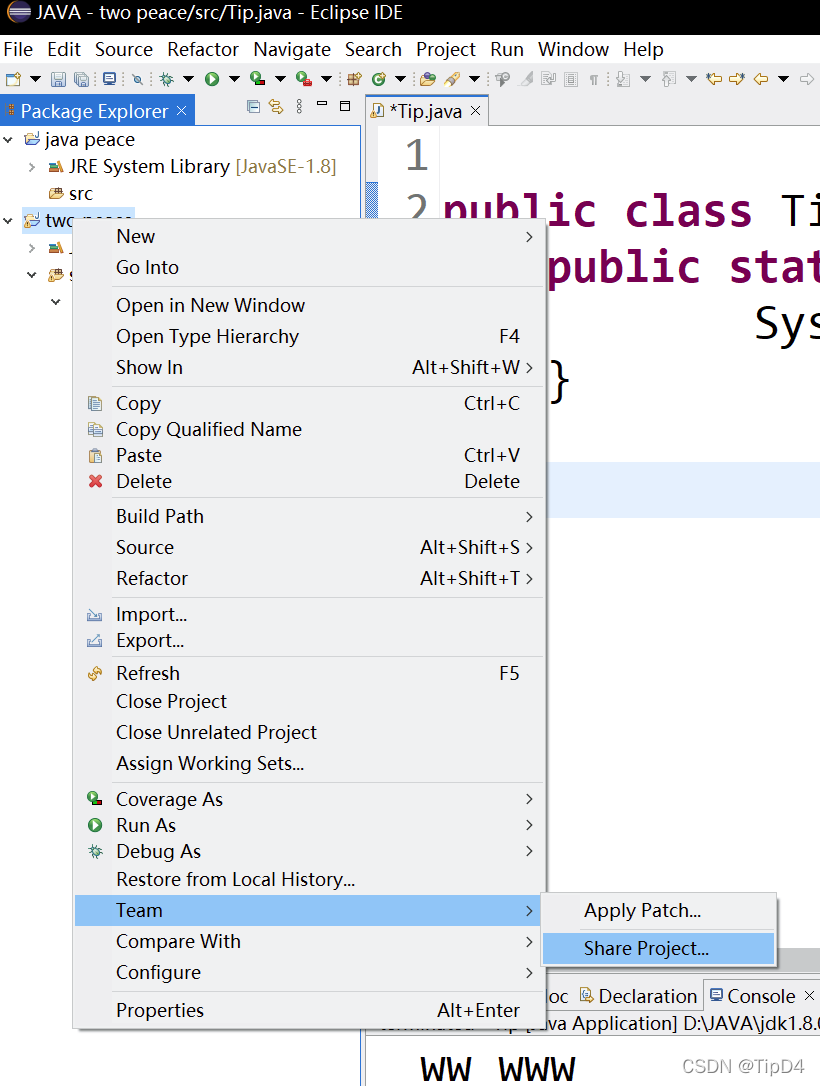Click the green Run button in toolbar

pyautogui.click(x=212, y=79)
